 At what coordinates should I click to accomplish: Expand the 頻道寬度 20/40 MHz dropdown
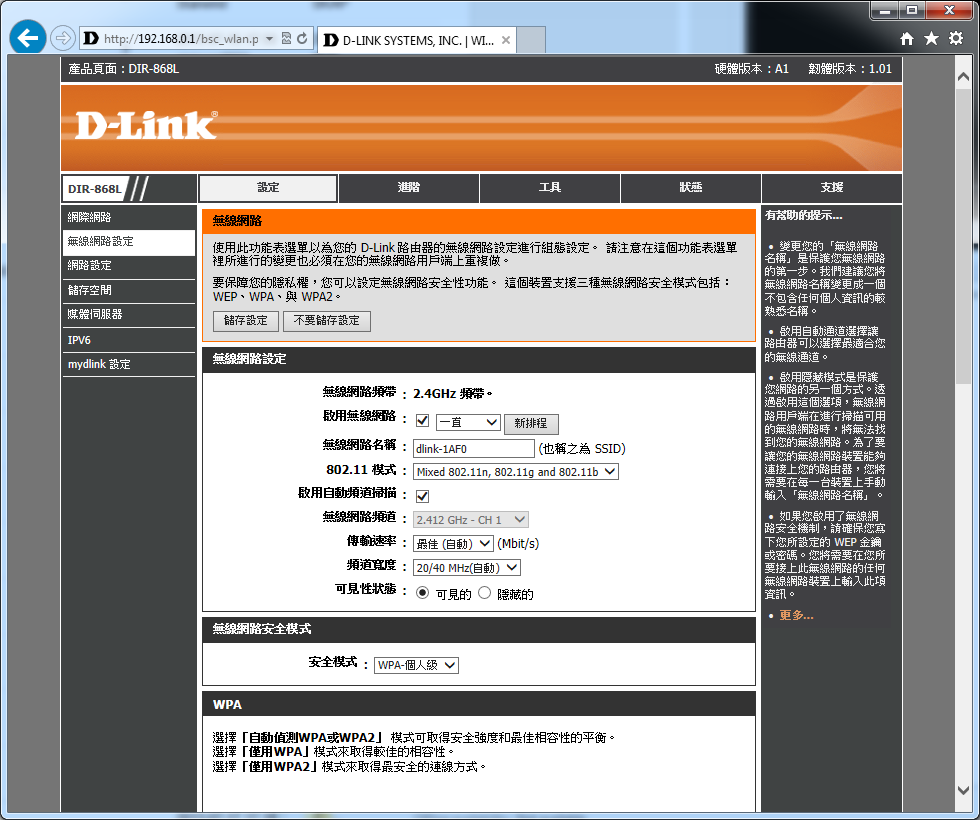[467, 568]
